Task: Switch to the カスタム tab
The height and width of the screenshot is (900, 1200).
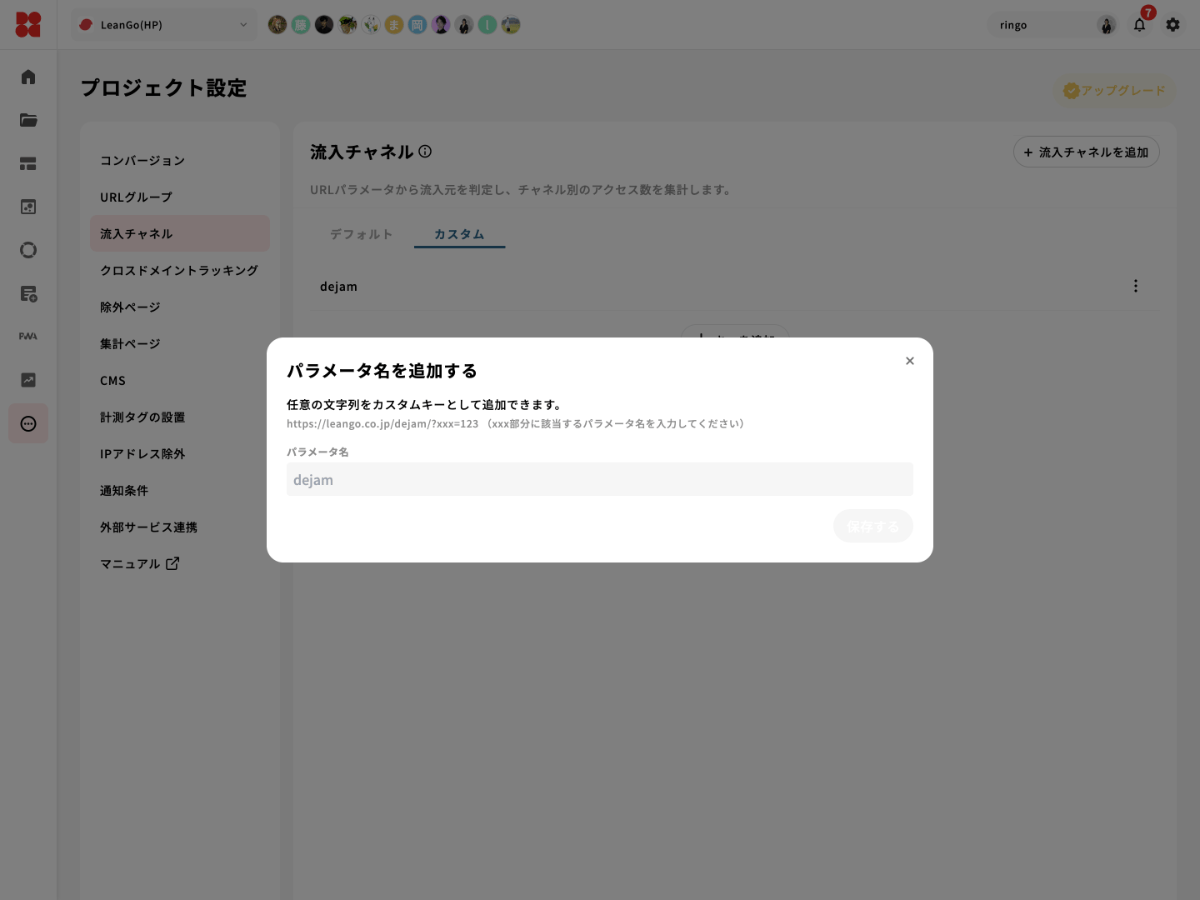Action: (x=459, y=234)
